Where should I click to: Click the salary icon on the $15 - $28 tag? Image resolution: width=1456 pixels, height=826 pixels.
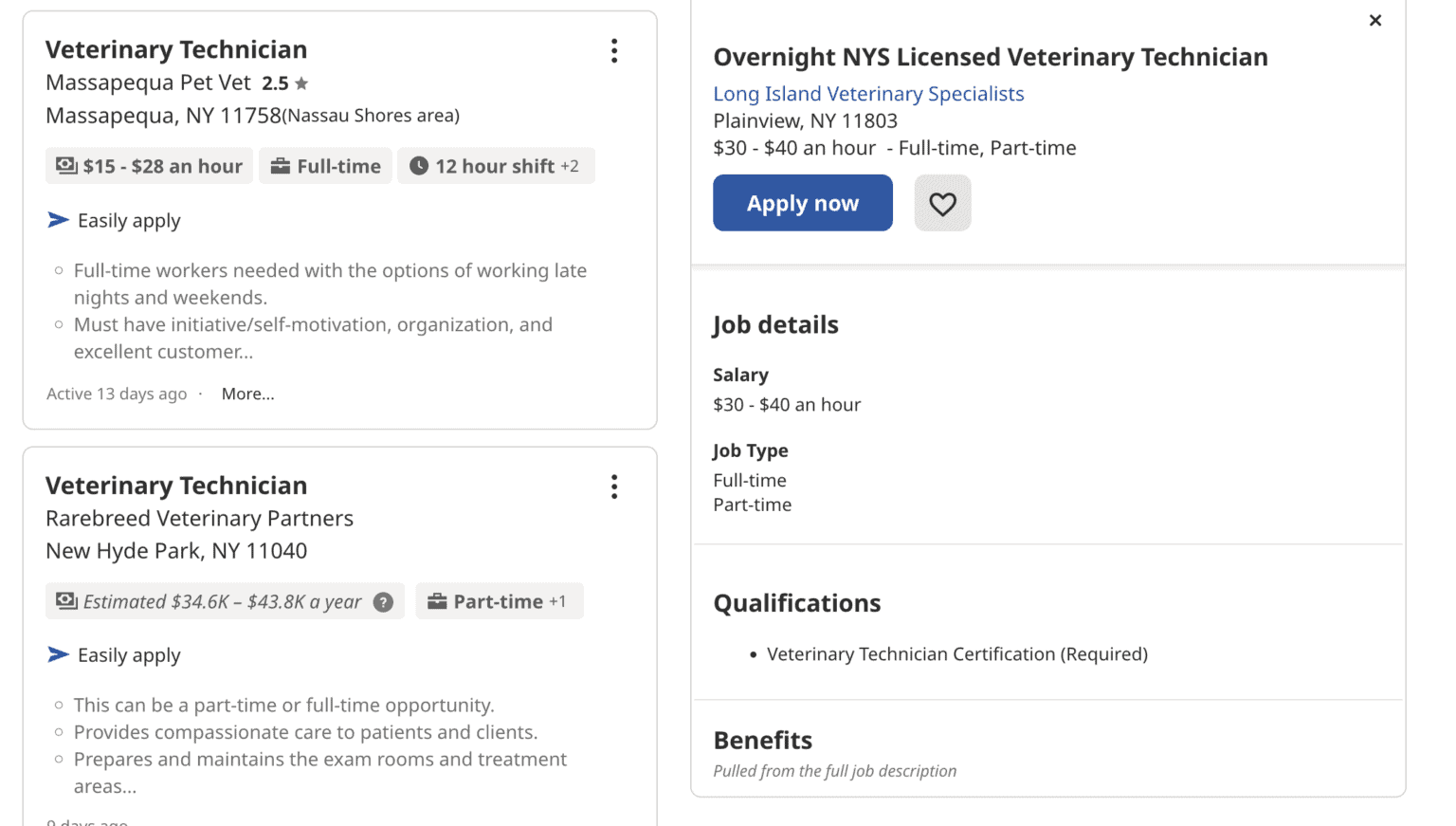pos(65,165)
